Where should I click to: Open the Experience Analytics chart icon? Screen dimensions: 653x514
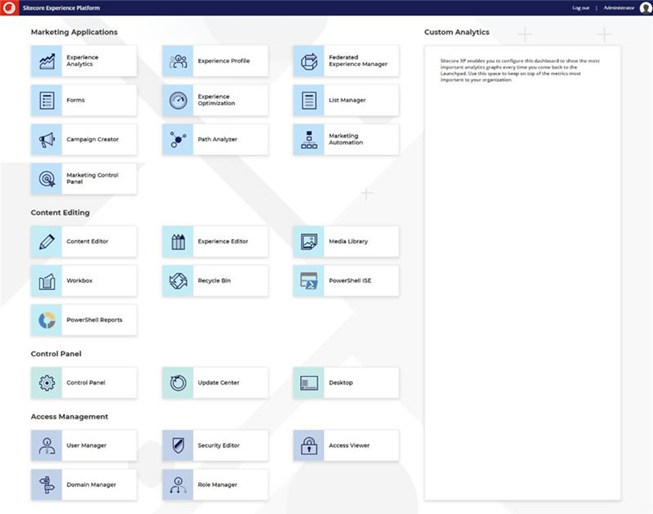pos(47,61)
